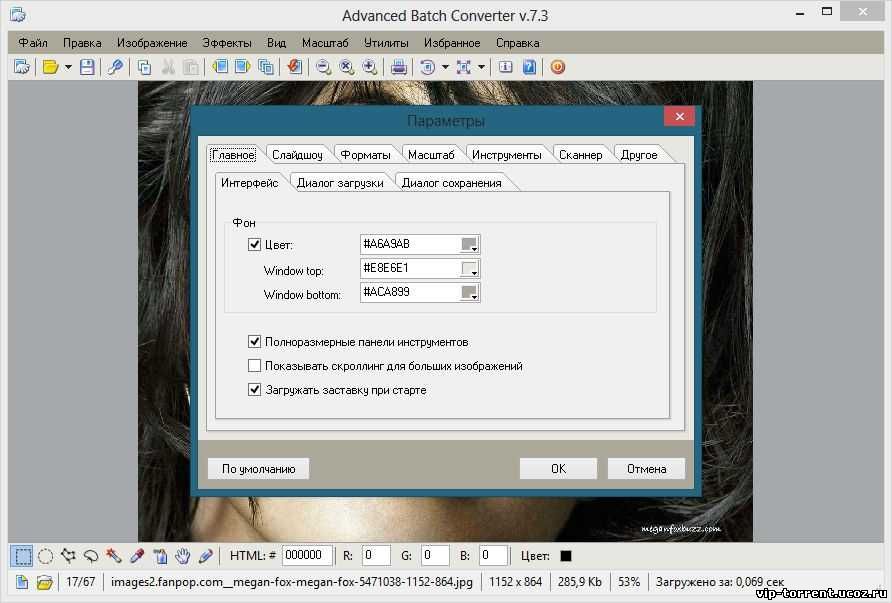Select the rectangular selection tool
The width and height of the screenshot is (892, 603).
22,555
